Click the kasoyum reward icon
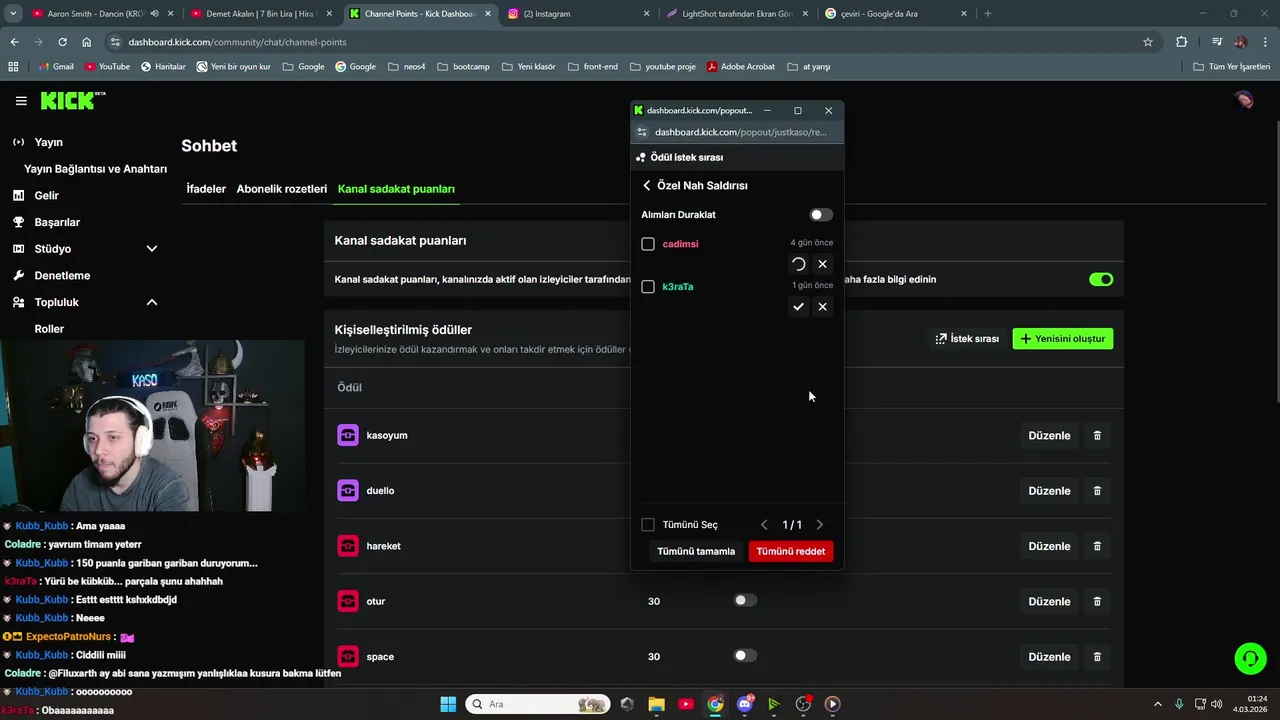Image resolution: width=1280 pixels, height=720 pixels. pyautogui.click(x=348, y=435)
